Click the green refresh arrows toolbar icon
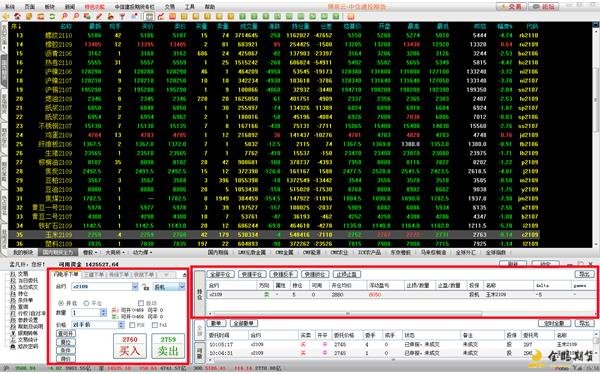 coord(52,16)
